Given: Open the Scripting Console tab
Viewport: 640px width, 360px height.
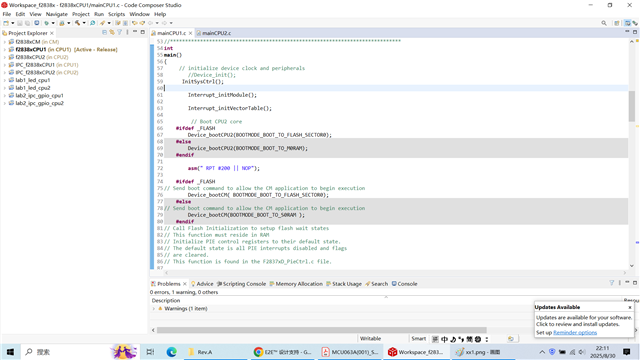Looking at the screenshot, I should (241, 284).
